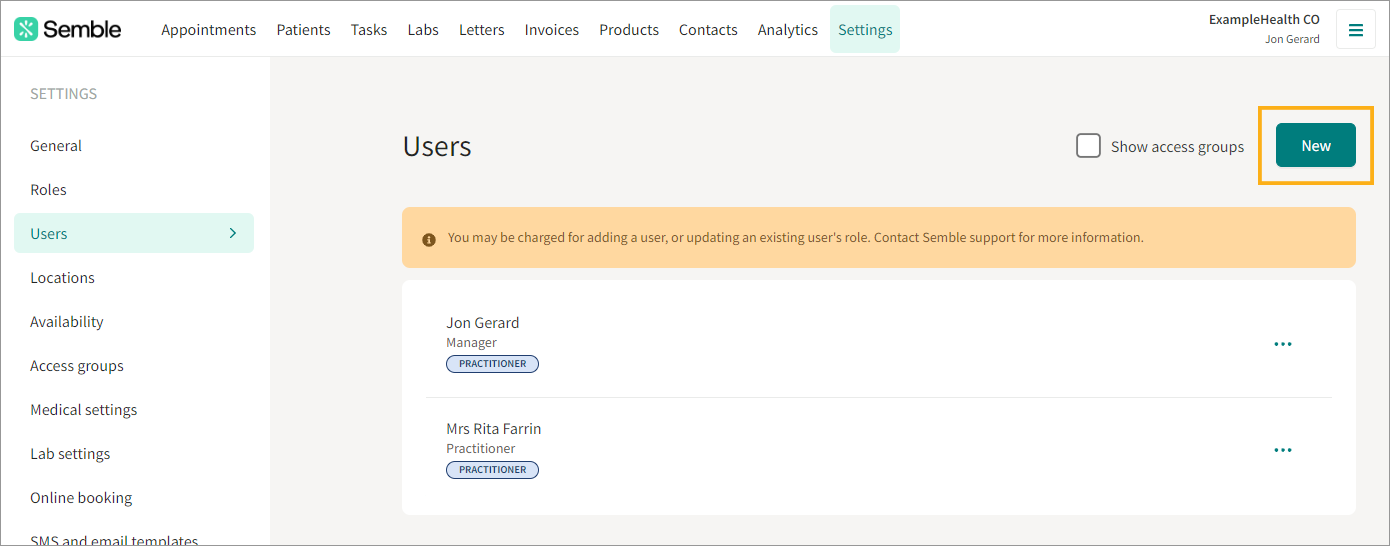Open Access groups settings

tap(77, 366)
